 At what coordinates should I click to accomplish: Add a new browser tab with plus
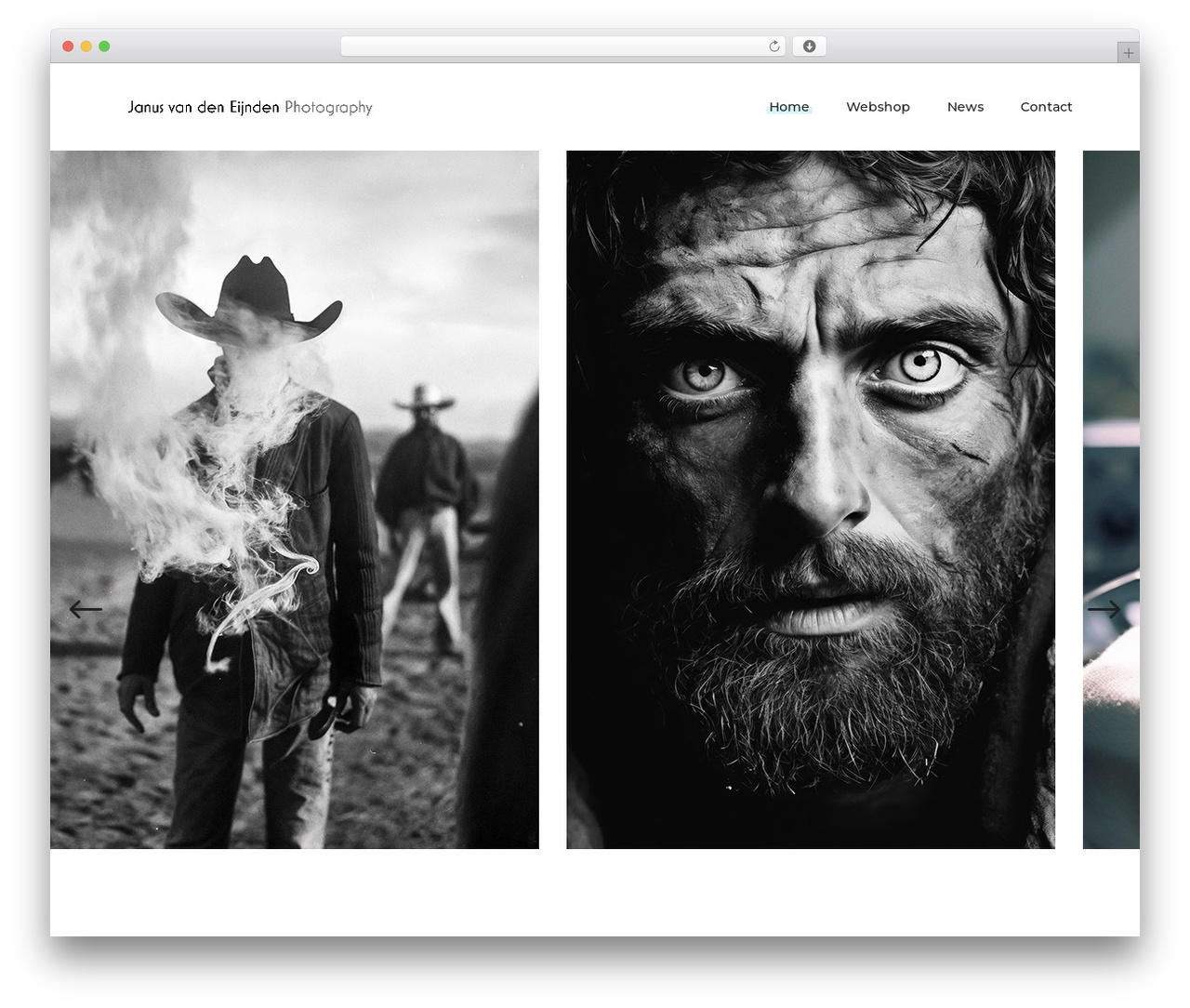pos(1129,53)
